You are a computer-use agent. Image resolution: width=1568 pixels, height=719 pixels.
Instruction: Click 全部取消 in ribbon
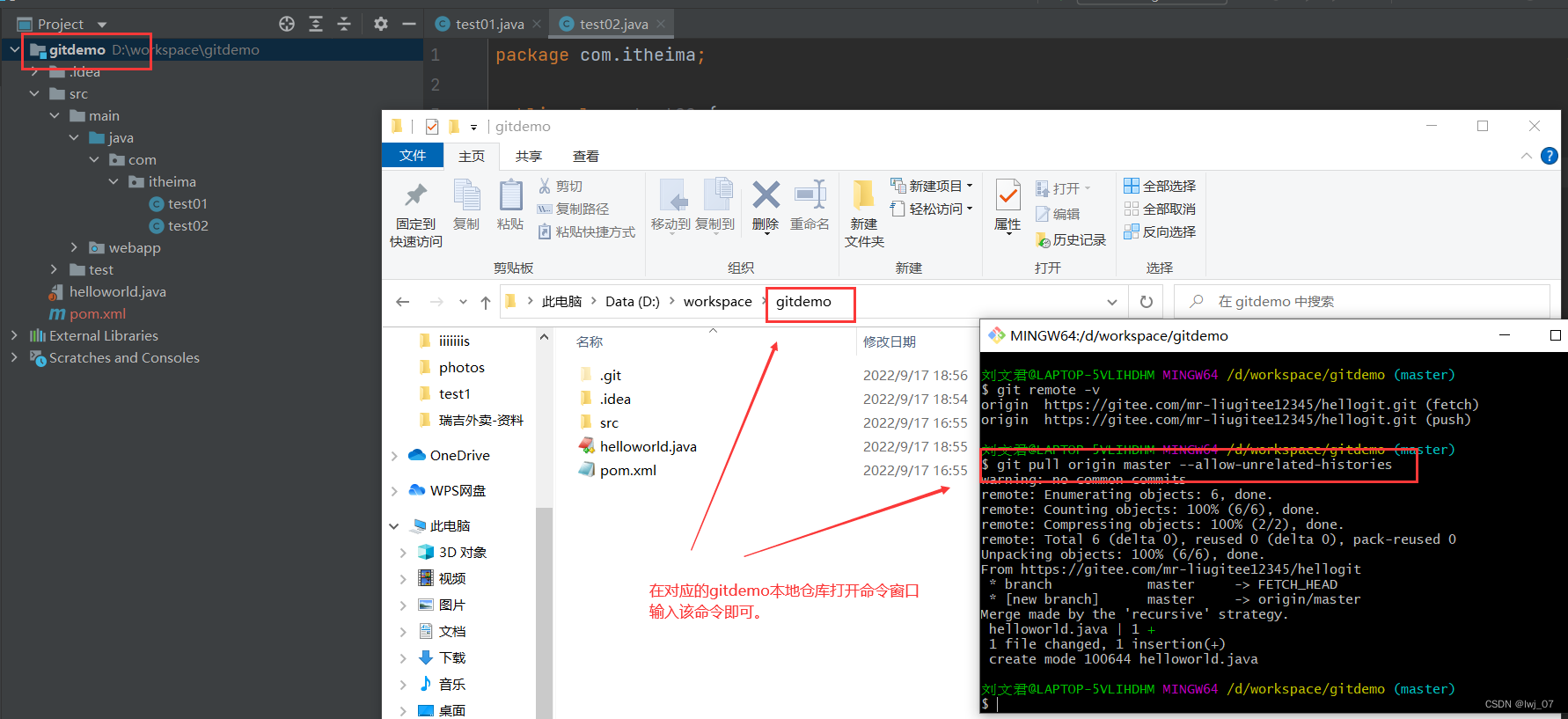(1160, 209)
